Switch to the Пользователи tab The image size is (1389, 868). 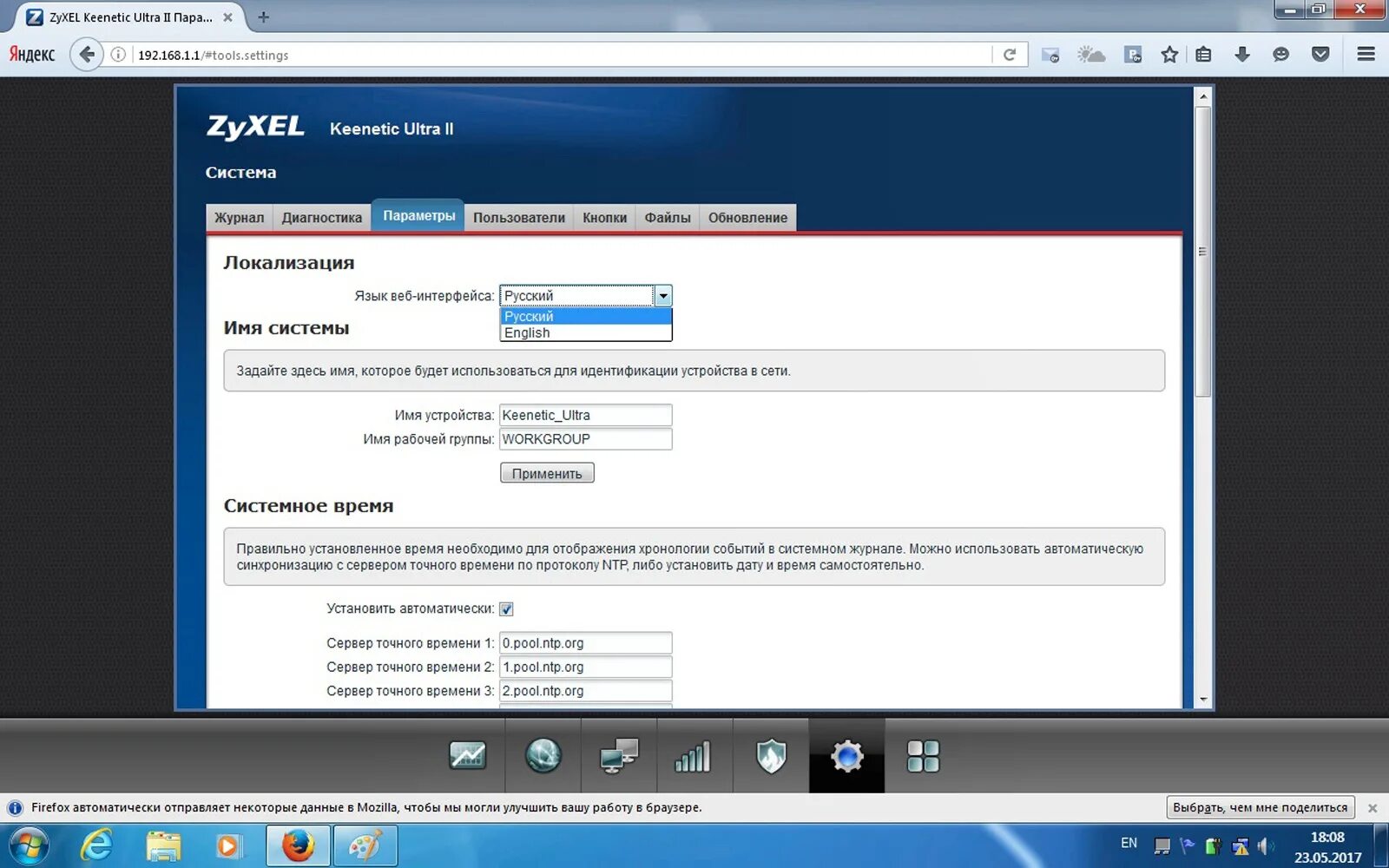tap(519, 217)
